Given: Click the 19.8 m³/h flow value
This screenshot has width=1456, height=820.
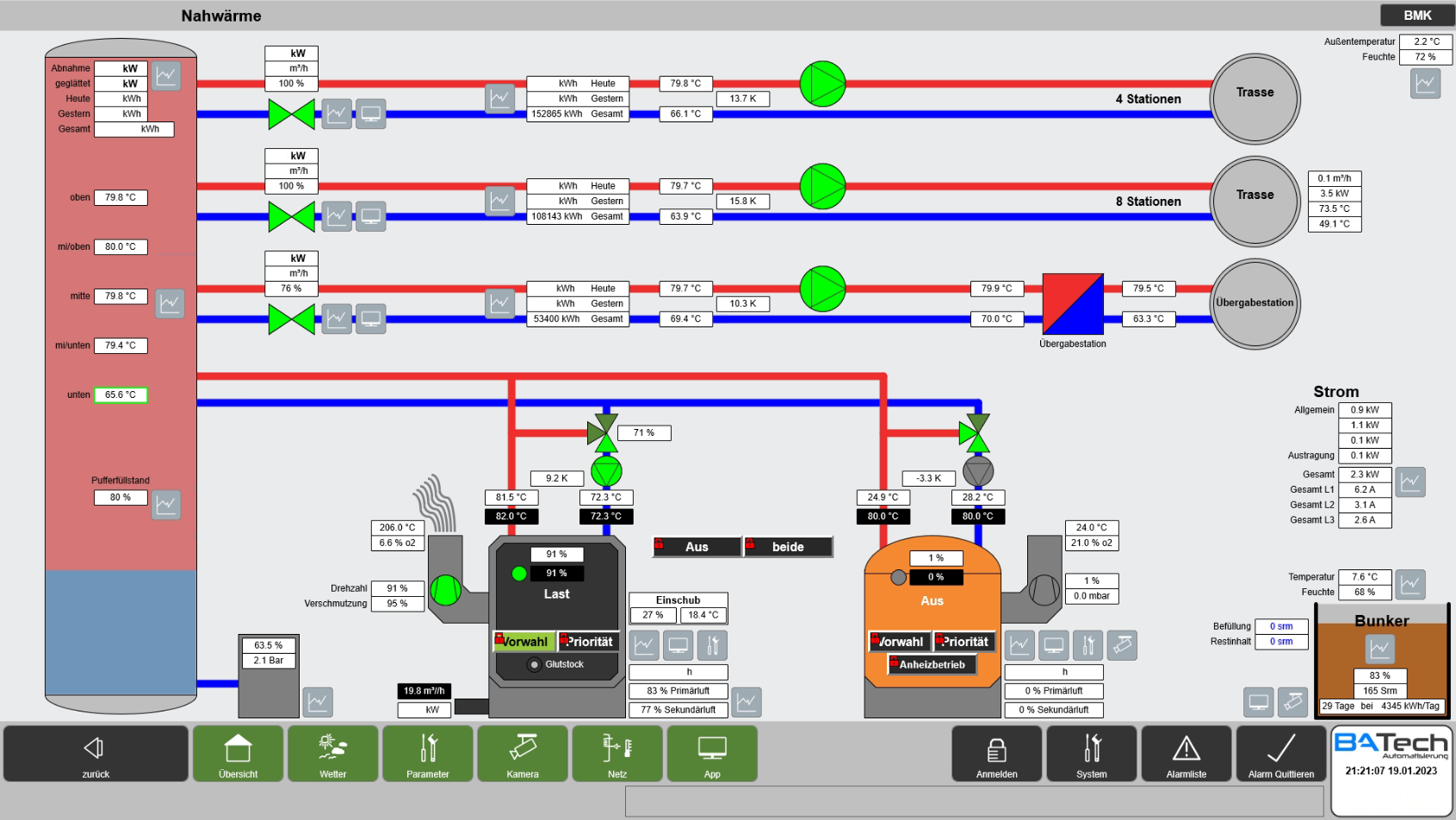Looking at the screenshot, I should (x=424, y=691).
